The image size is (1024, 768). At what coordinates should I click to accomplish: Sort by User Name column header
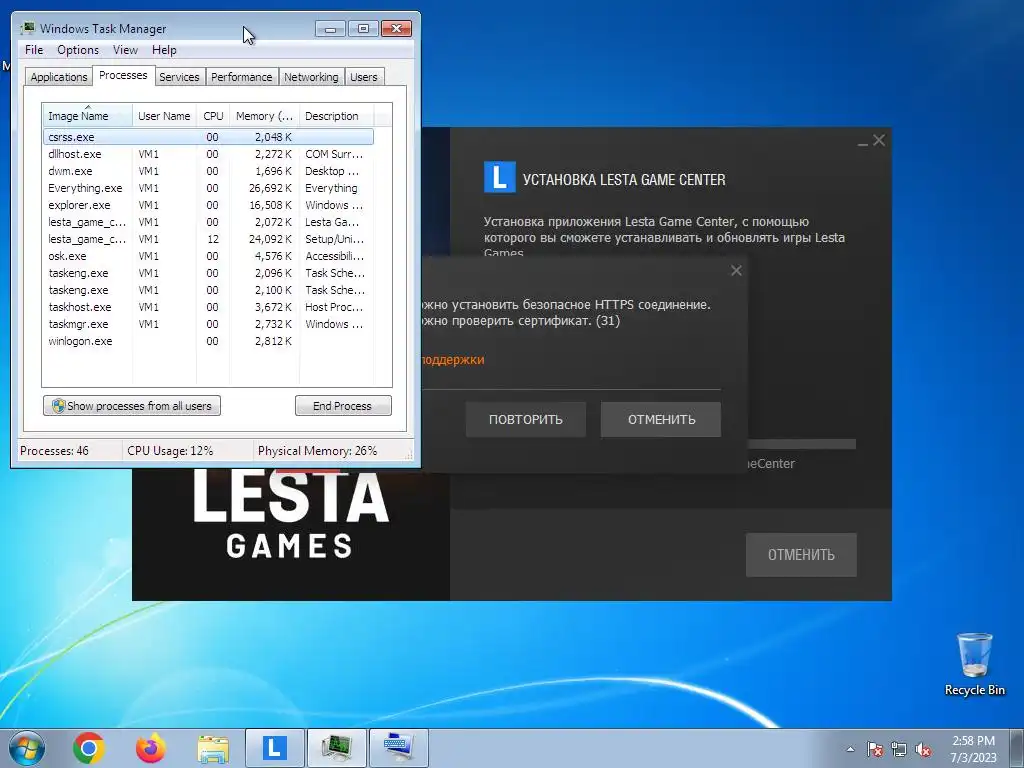[x=164, y=115]
